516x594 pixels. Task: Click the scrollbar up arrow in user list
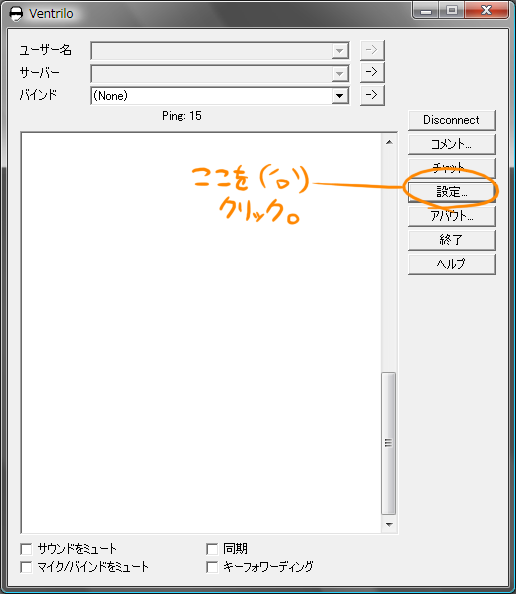click(x=389, y=142)
